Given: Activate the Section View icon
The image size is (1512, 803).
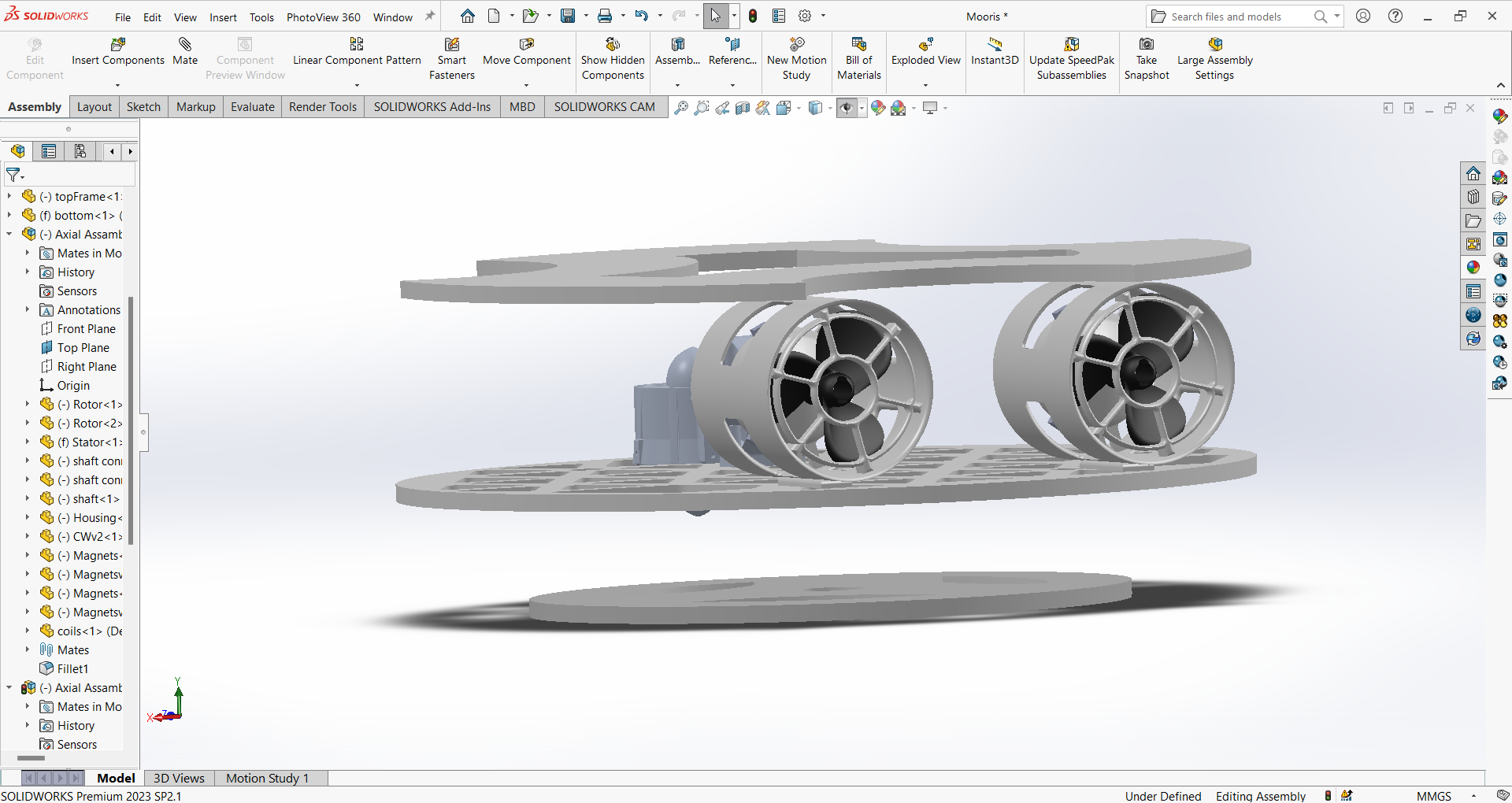Looking at the screenshot, I should (742, 108).
